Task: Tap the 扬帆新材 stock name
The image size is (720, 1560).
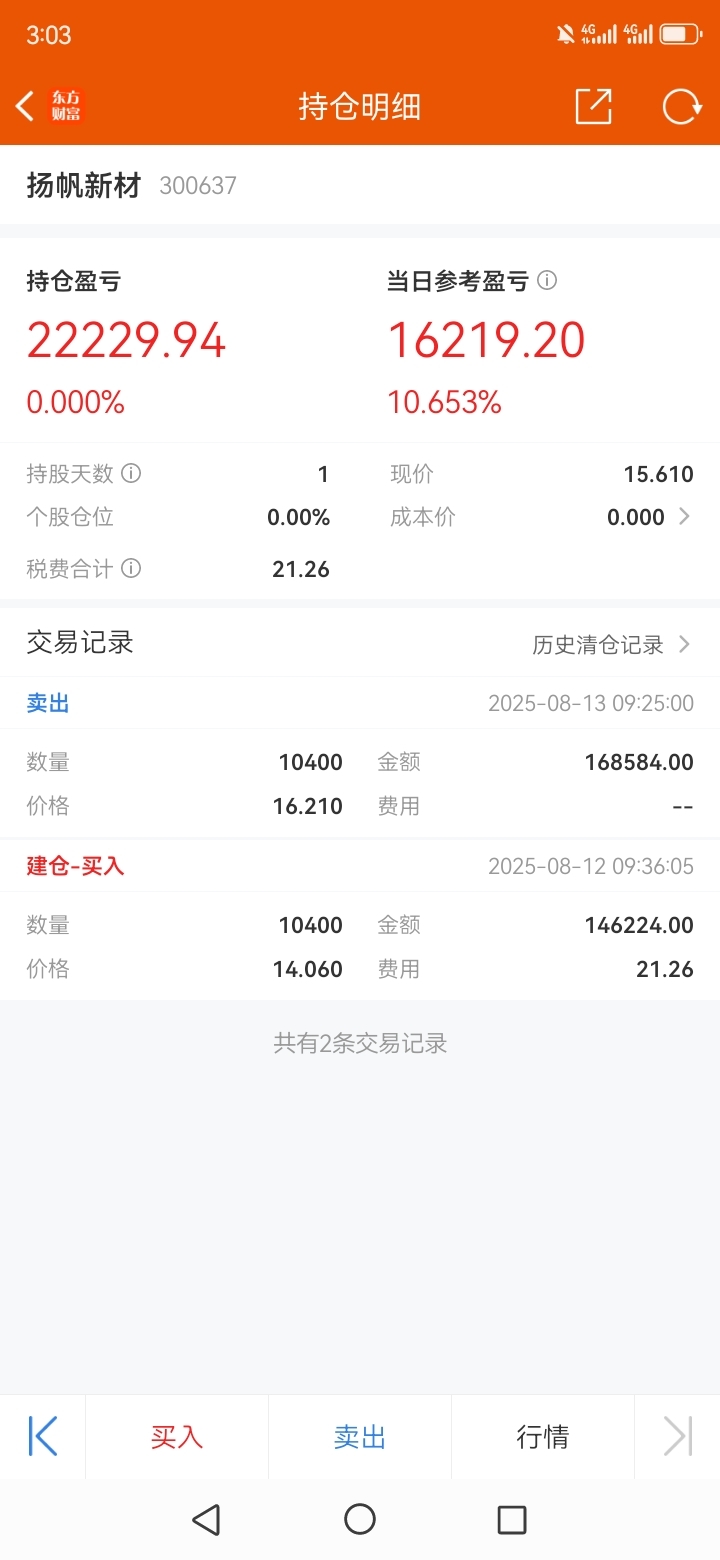Action: (x=84, y=185)
